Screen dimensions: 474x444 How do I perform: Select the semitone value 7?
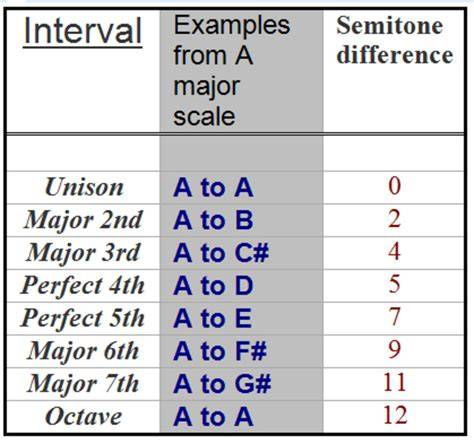[x=395, y=317]
